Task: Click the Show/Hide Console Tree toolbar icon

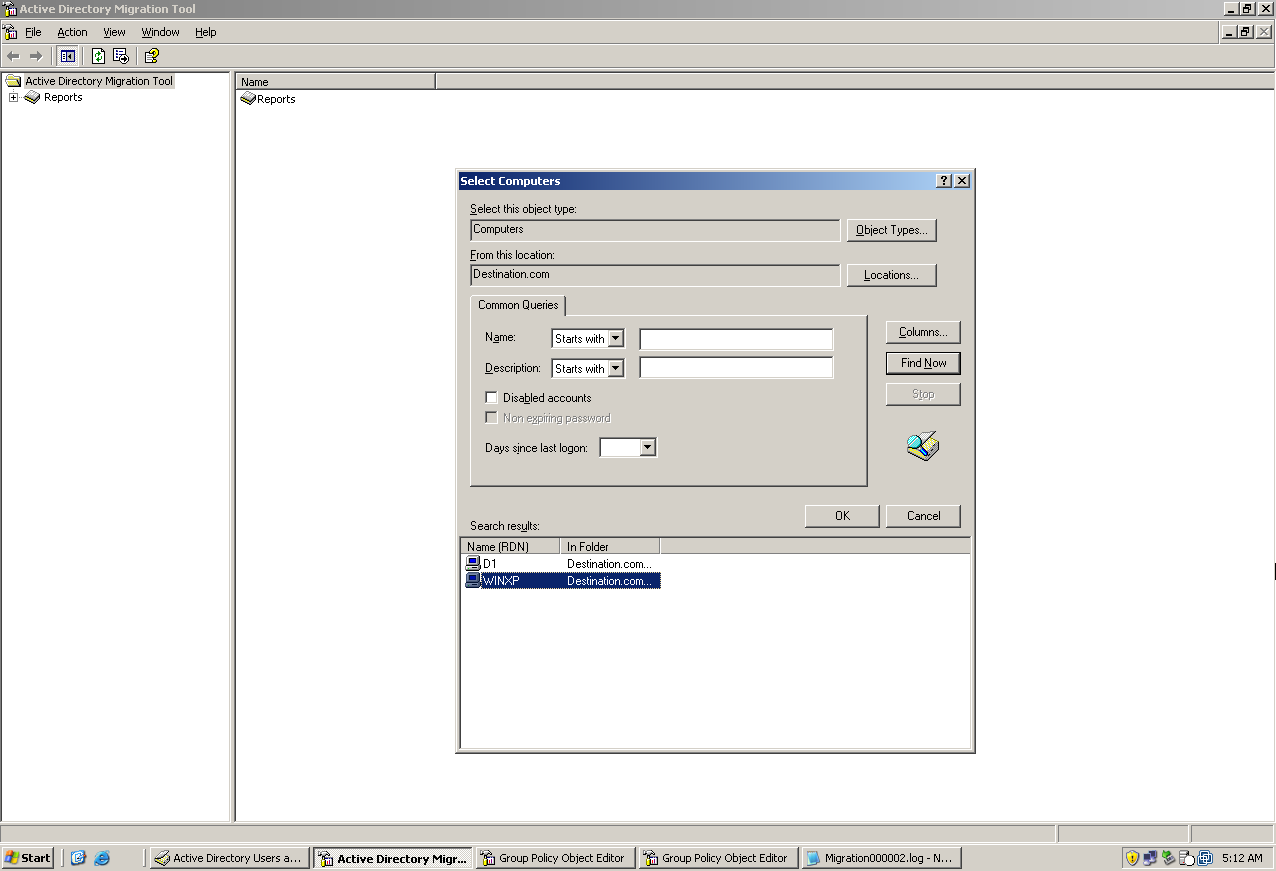Action: pyautogui.click(x=67, y=56)
